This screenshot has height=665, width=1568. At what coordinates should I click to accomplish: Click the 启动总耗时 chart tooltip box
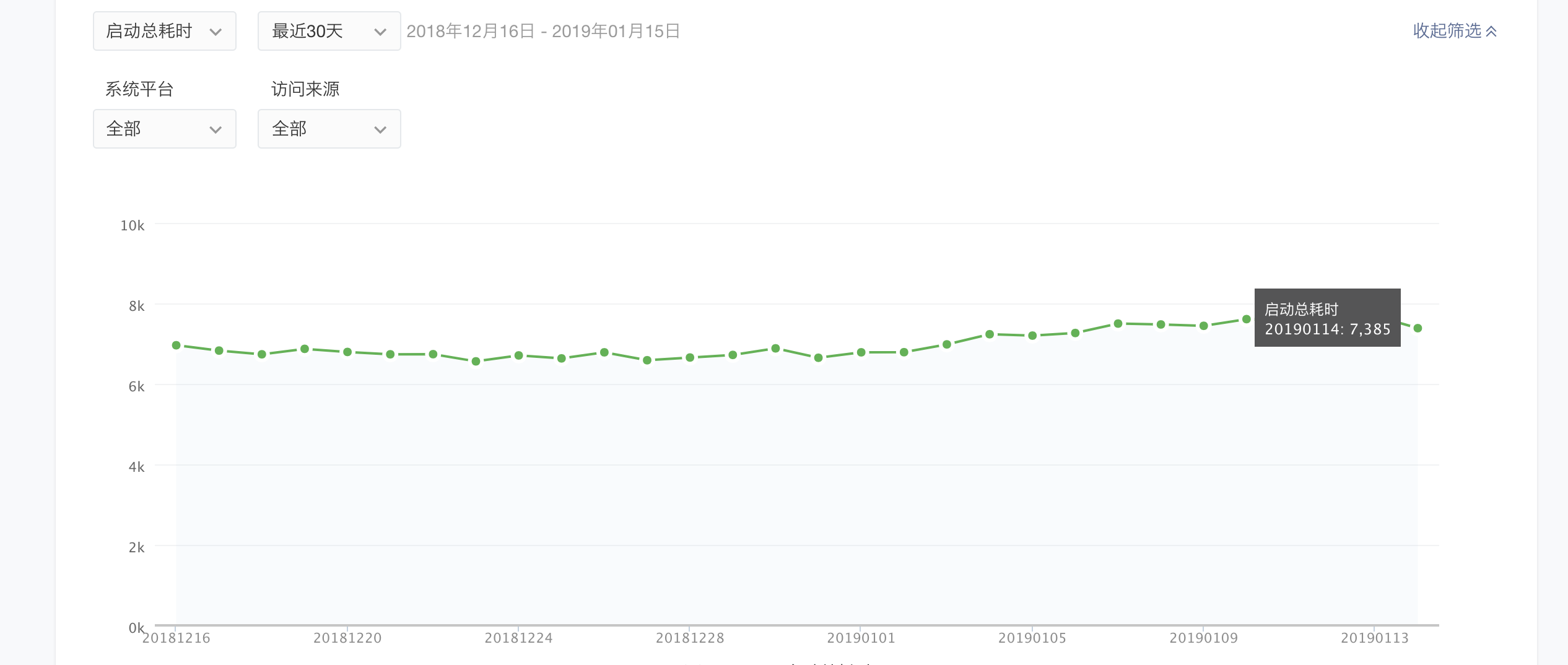1327,318
